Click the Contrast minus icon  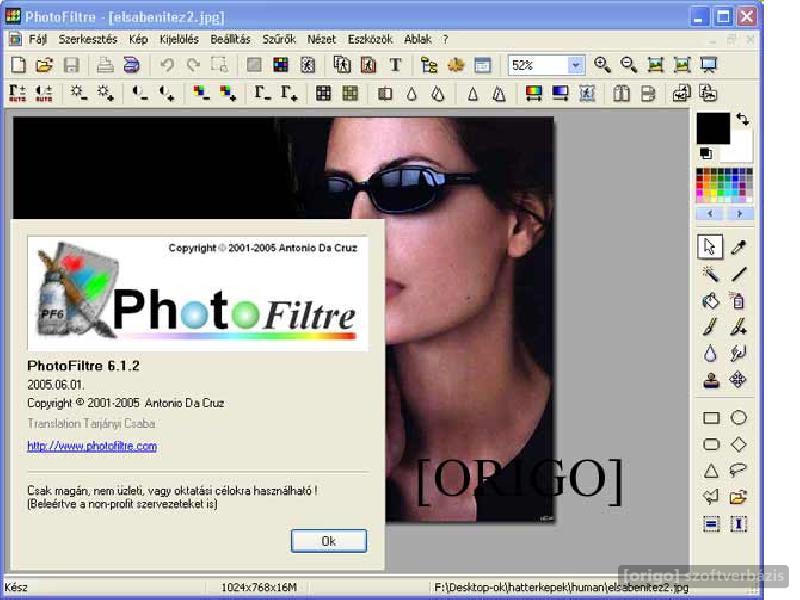(x=140, y=93)
